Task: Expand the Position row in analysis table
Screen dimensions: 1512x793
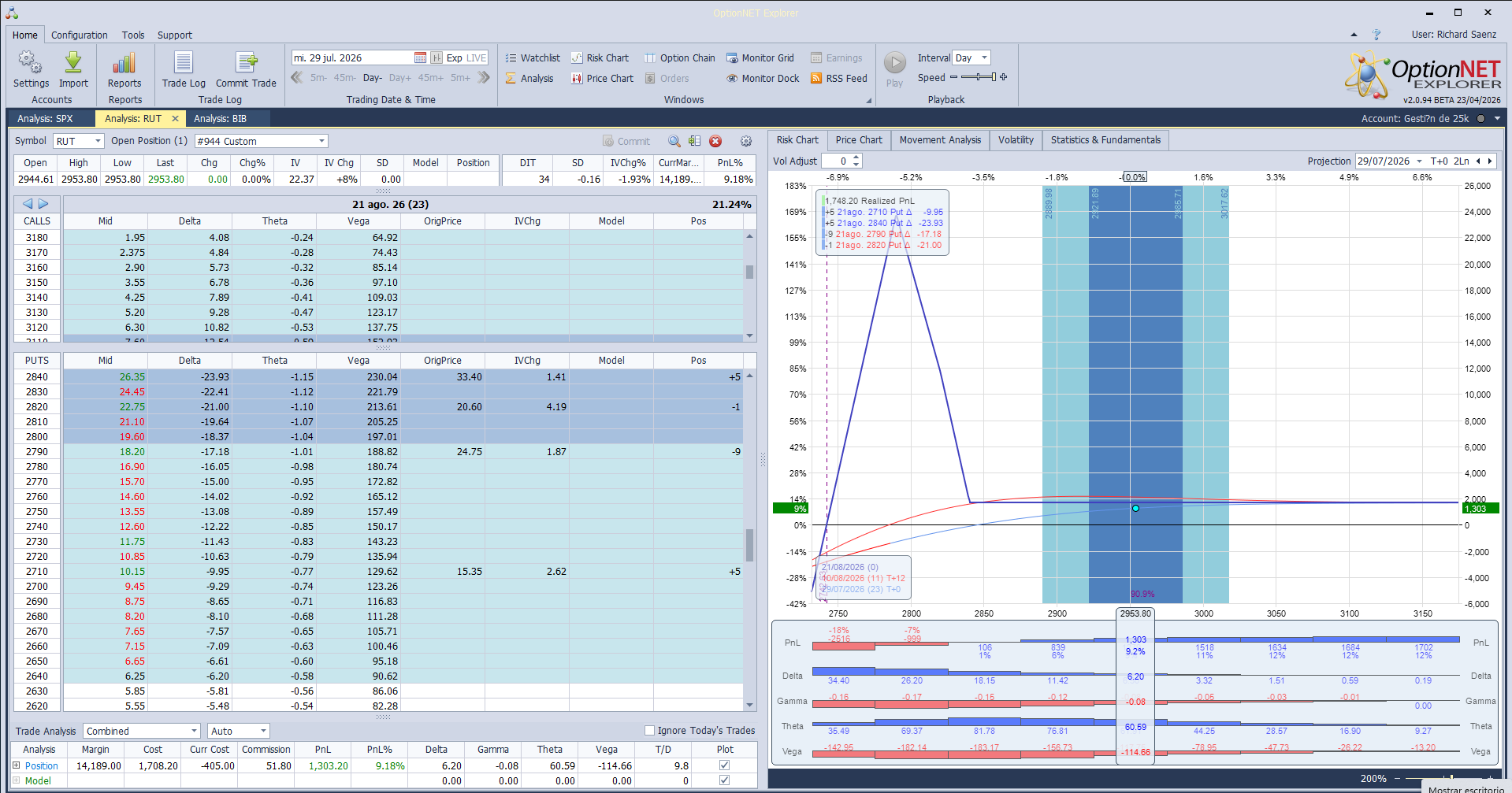Action: coord(16,765)
